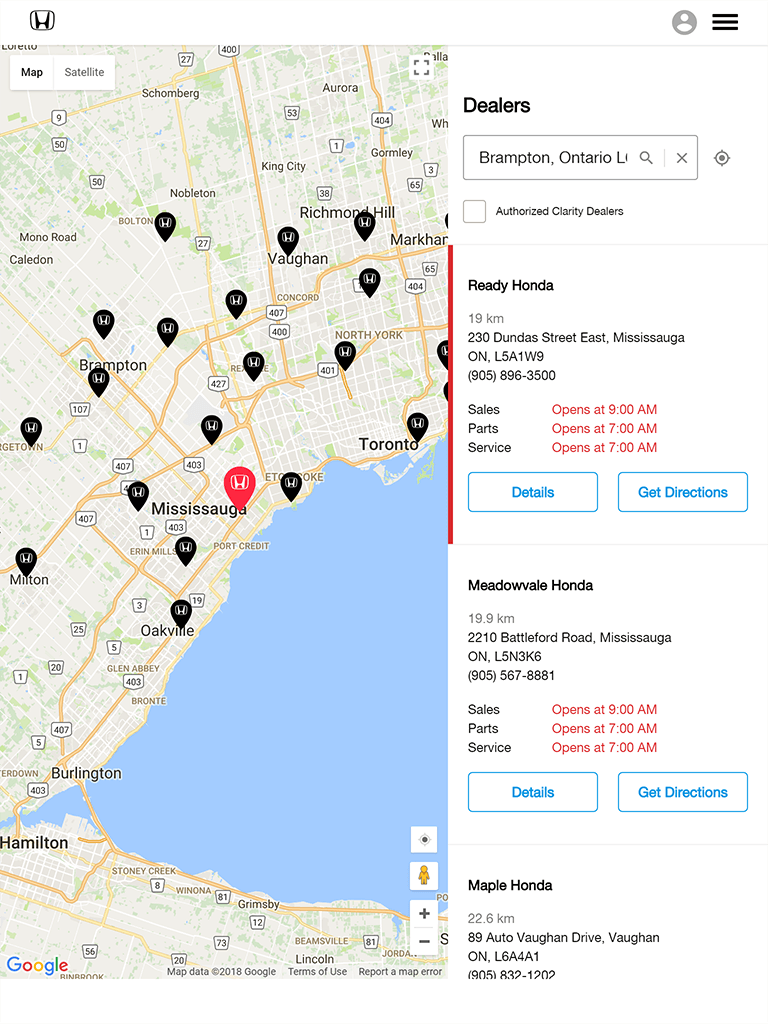This screenshot has width=768, height=1024.
Task: Click address 89 Auto Vaughan Drive, Vaughan
Action: click(x=564, y=938)
